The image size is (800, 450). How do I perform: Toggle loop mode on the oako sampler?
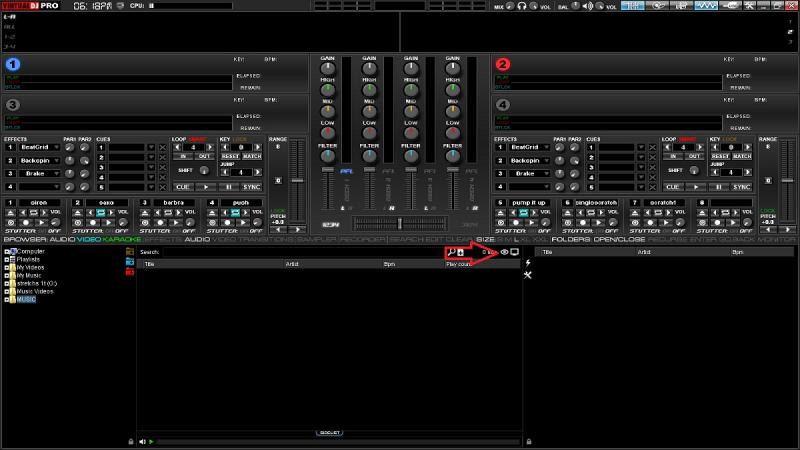pos(100,212)
